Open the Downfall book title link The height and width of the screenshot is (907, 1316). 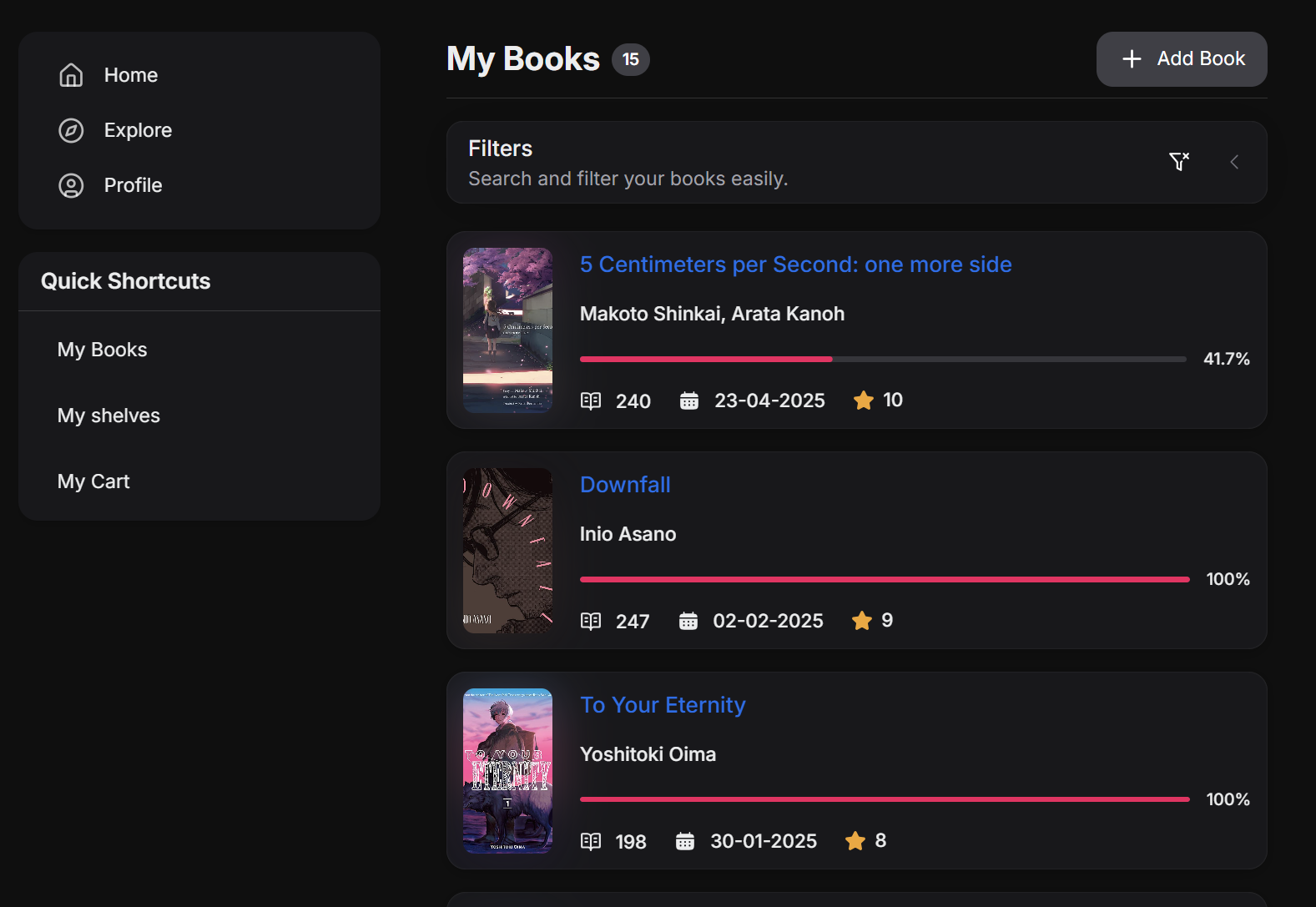[x=625, y=485]
